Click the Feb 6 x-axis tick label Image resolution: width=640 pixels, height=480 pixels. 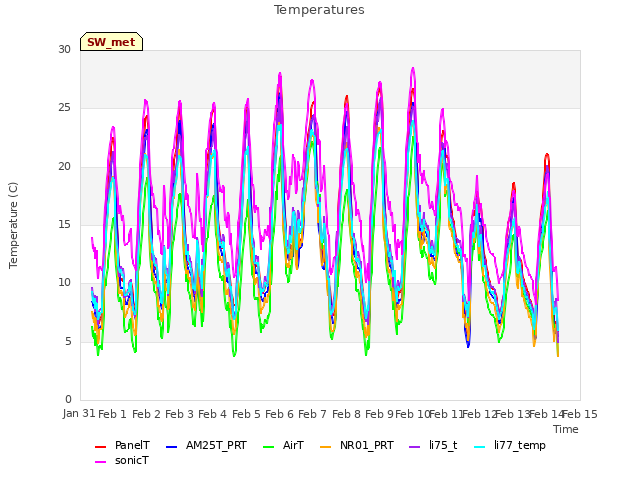point(279,414)
